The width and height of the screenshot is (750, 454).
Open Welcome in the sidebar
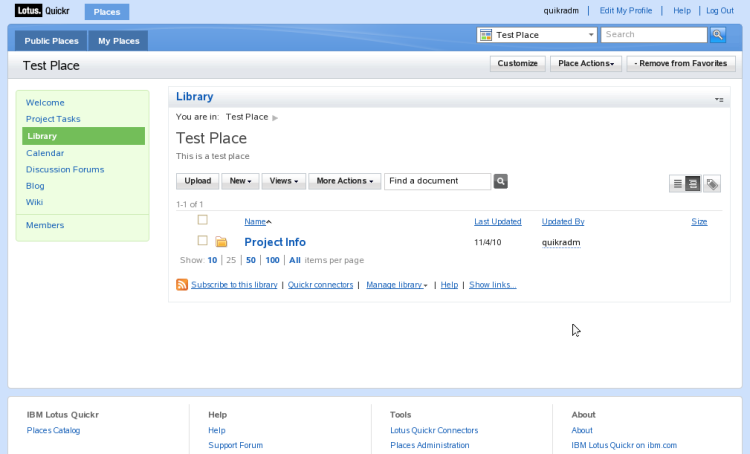(x=45, y=102)
